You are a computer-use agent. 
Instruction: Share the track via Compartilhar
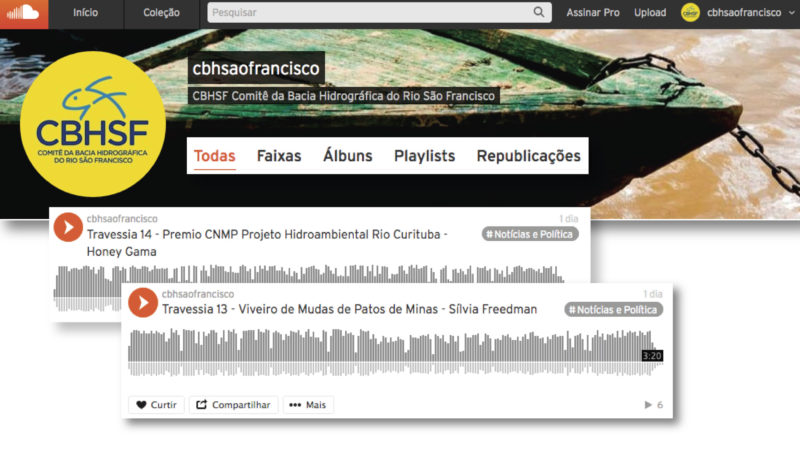point(233,405)
